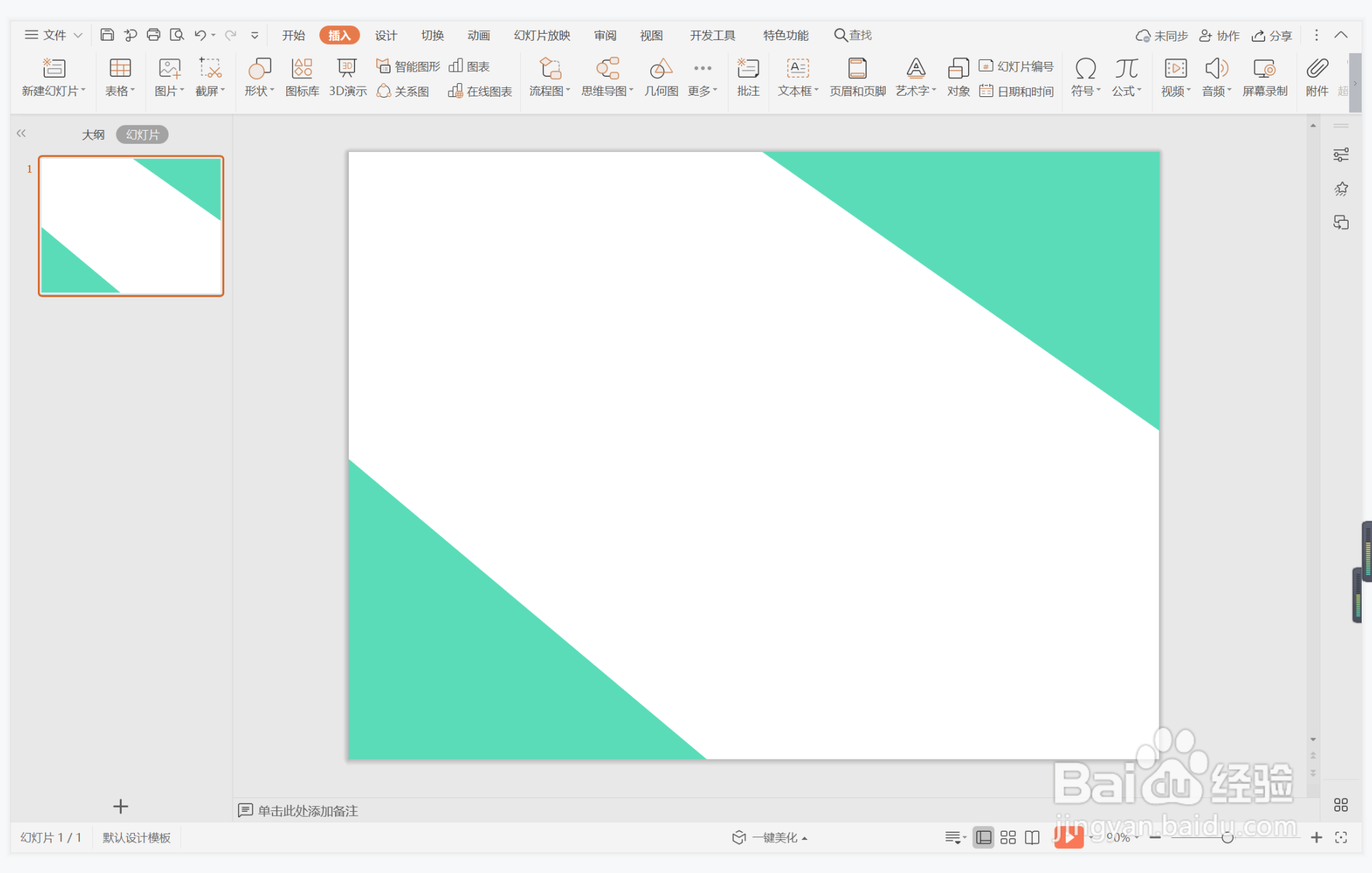This screenshot has height=873, width=1372.
Task: Open the 3D演示 tool
Action: [347, 76]
